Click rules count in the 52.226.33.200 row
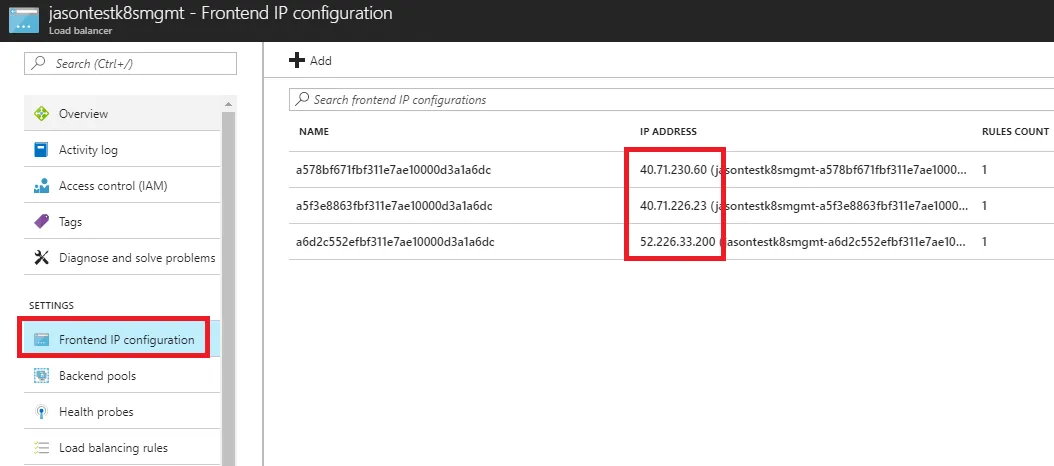Image resolution: width=1054 pixels, height=466 pixels. coord(985,241)
